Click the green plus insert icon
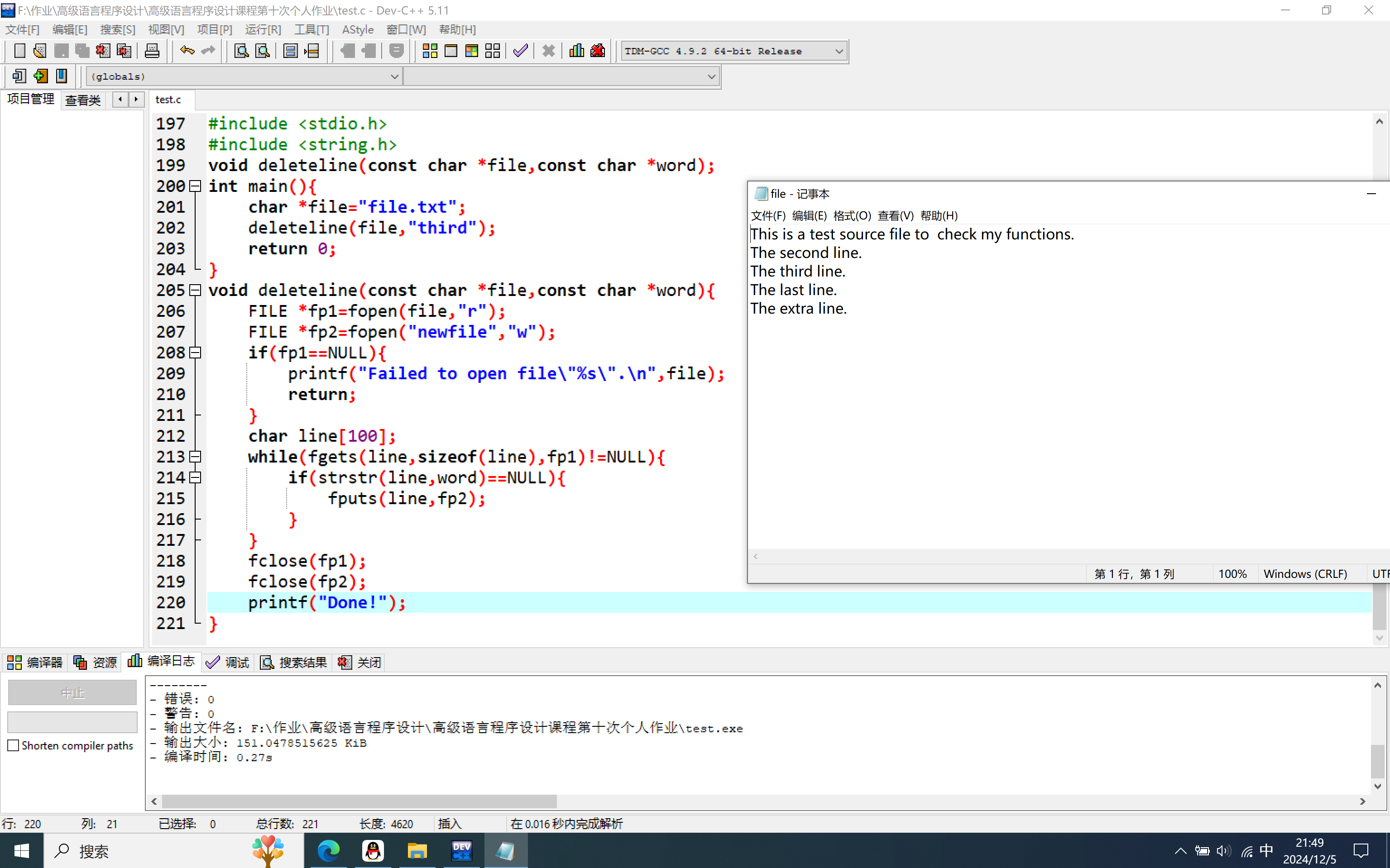The image size is (1390, 868). point(40,76)
